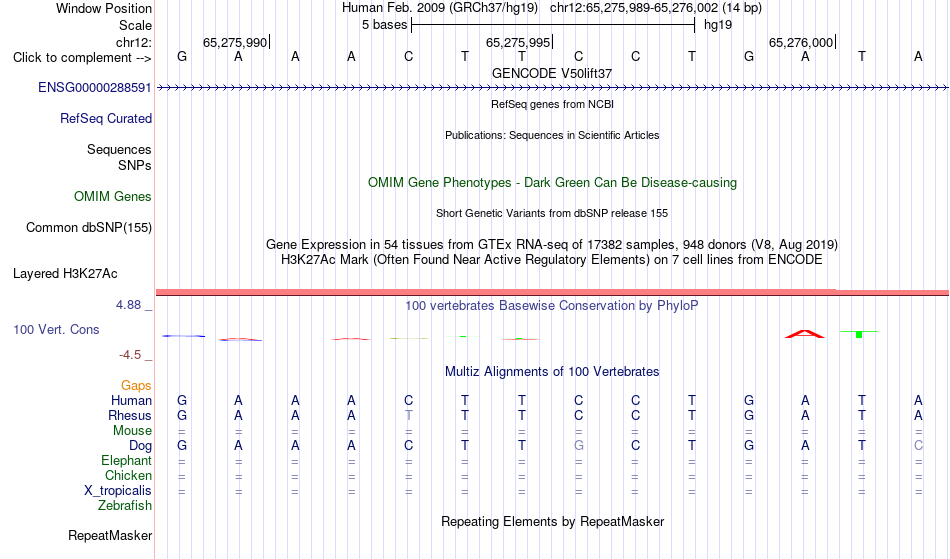
Task: Click 'Short Genetic Variants from dbSNP release 155'
Action: (x=552, y=213)
